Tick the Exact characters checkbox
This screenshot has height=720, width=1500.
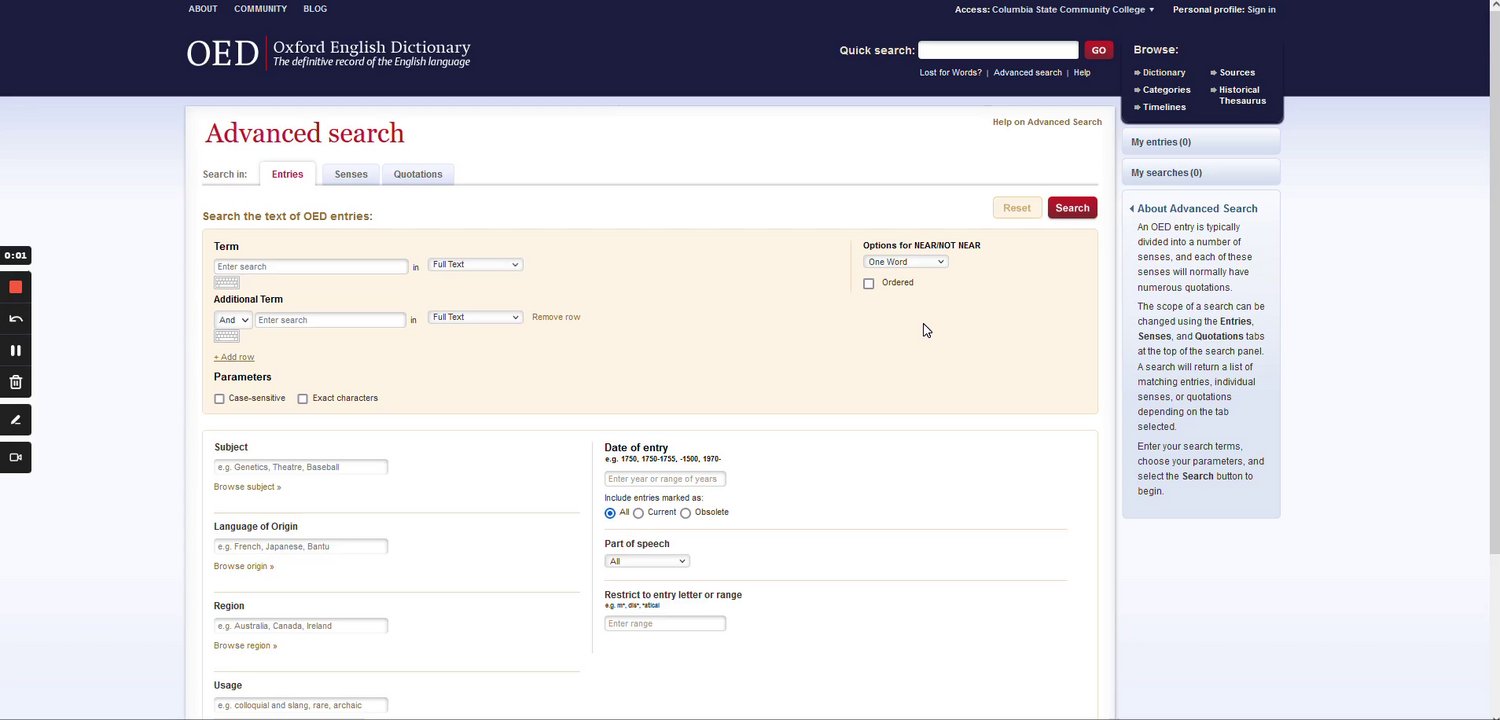click(302, 399)
